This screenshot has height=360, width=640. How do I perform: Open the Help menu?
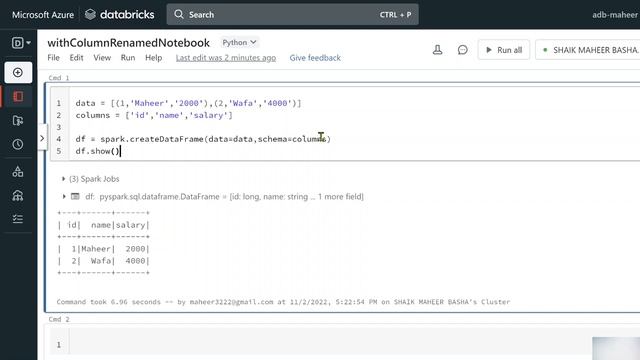(153, 58)
